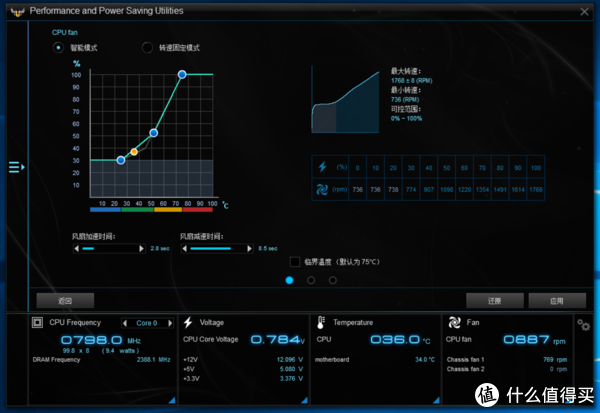Click the CPU Frequency chip icon
Image resolution: width=600 pixels, height=413 pixels.
pos(37,322)
